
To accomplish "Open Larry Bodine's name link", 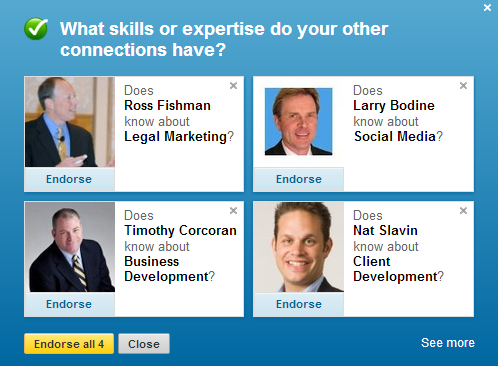I will (x=394, y=105).
